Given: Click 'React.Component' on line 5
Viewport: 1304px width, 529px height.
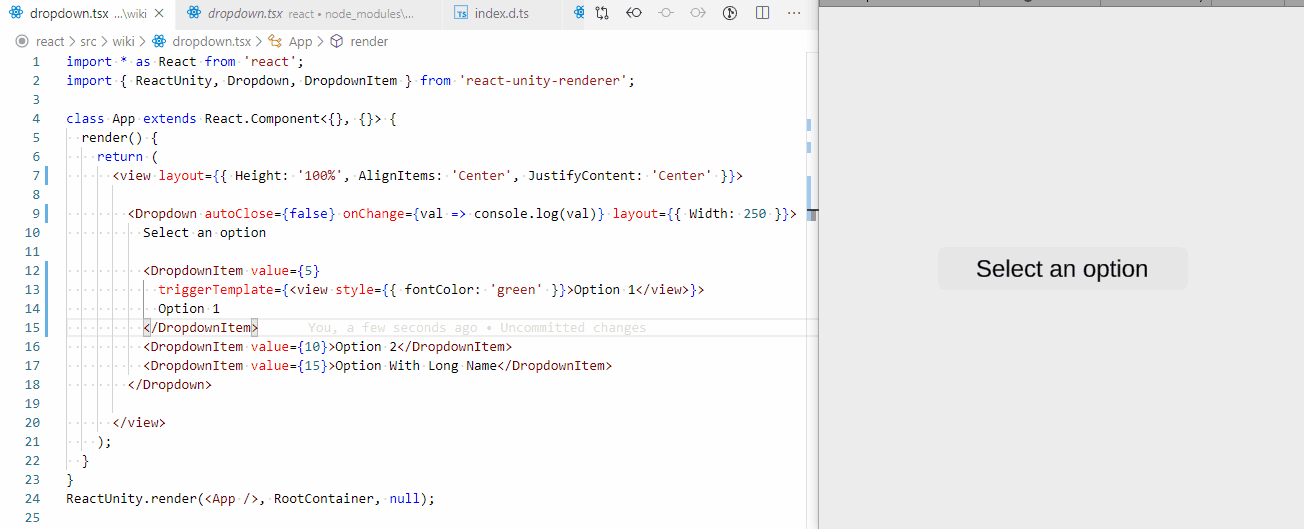Looking at the screenshot, I should 262,119.
